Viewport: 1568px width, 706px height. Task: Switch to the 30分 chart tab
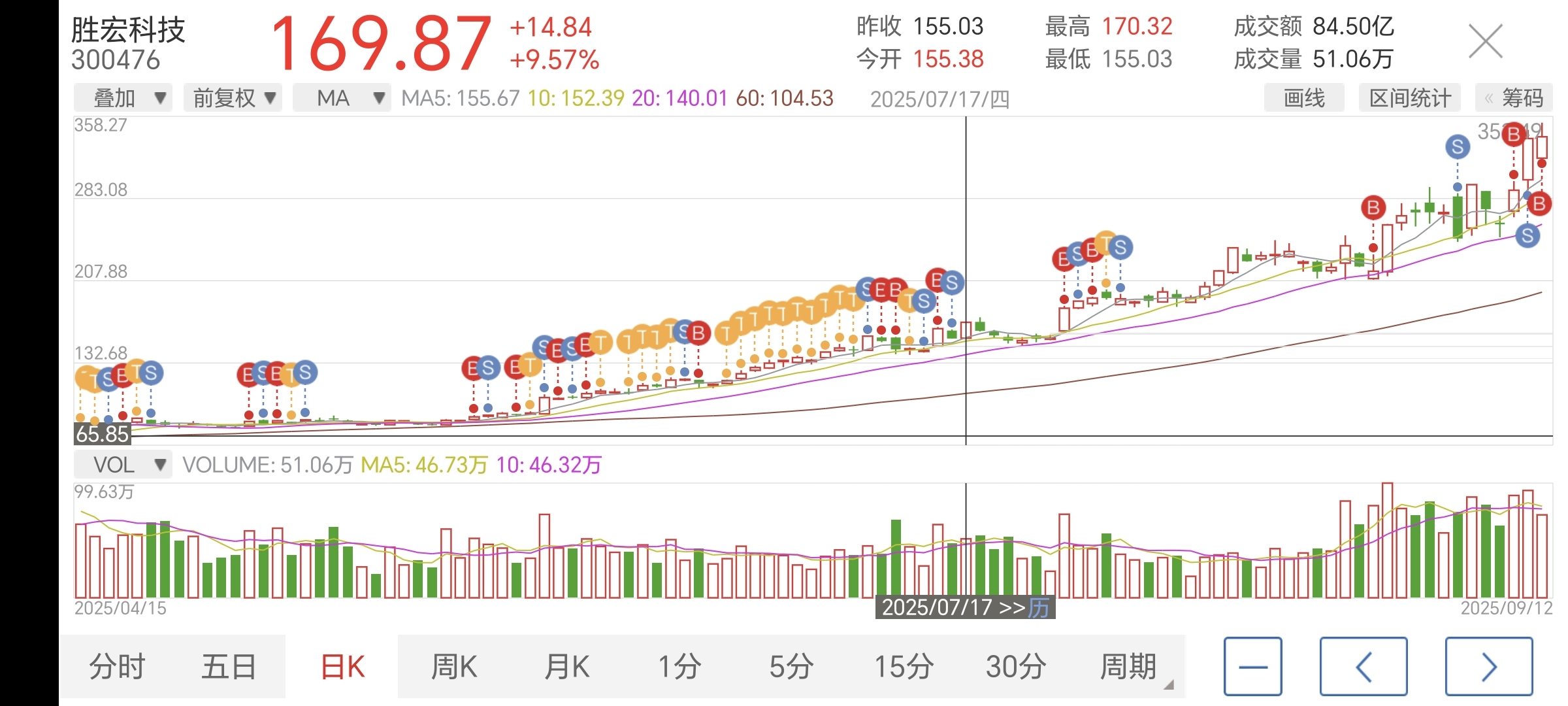click(x=1016, y=667)
